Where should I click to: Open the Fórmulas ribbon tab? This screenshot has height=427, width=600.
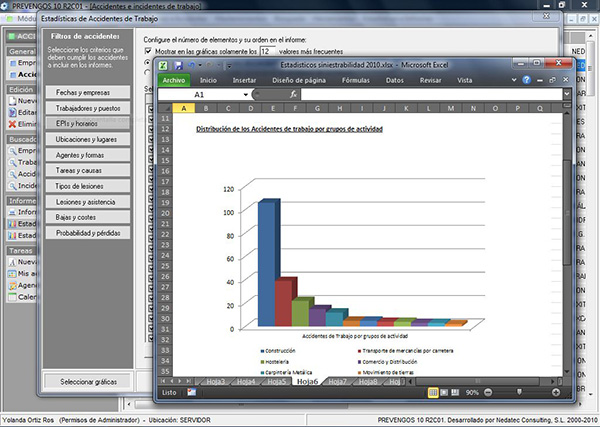[355, 80]
